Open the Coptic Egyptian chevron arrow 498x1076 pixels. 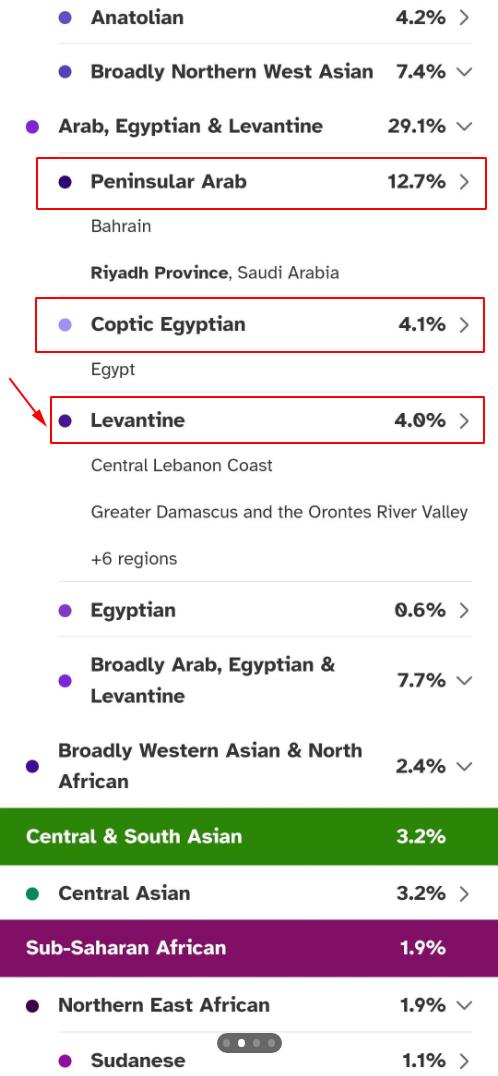pos(464,325)
